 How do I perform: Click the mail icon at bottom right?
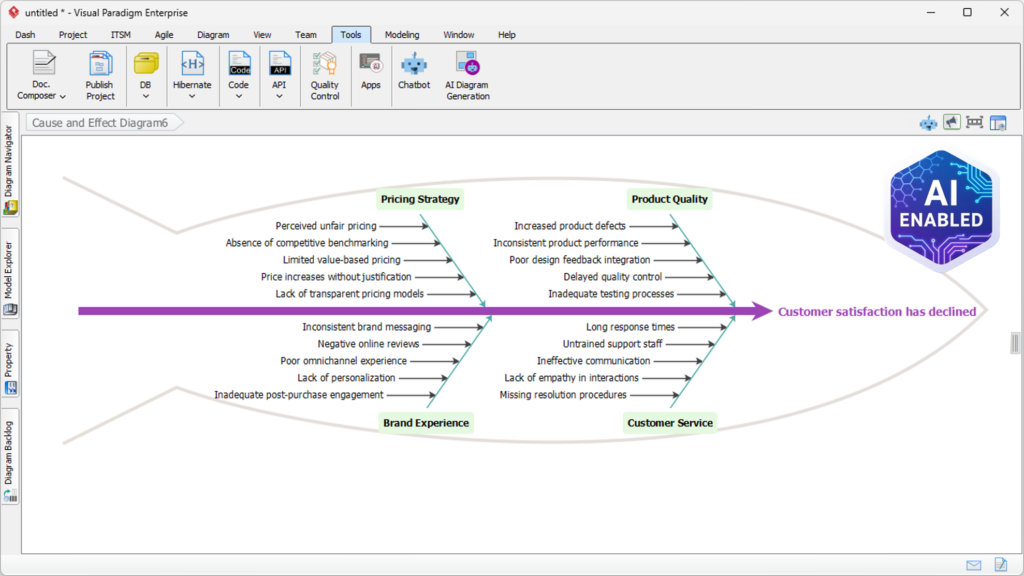coord(974,564)
